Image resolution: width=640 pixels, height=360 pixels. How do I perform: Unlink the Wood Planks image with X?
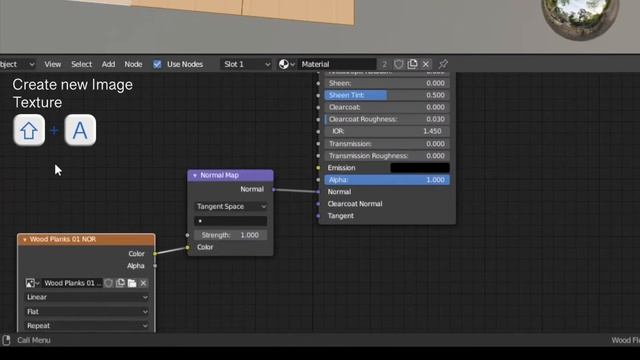click(143, 283)
